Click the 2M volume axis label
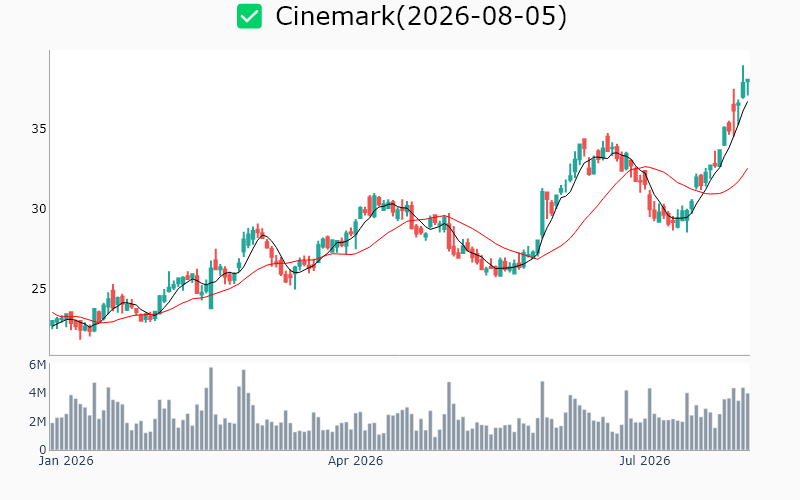The height and width of the screenshot is (500, 800). click(37, 421)
